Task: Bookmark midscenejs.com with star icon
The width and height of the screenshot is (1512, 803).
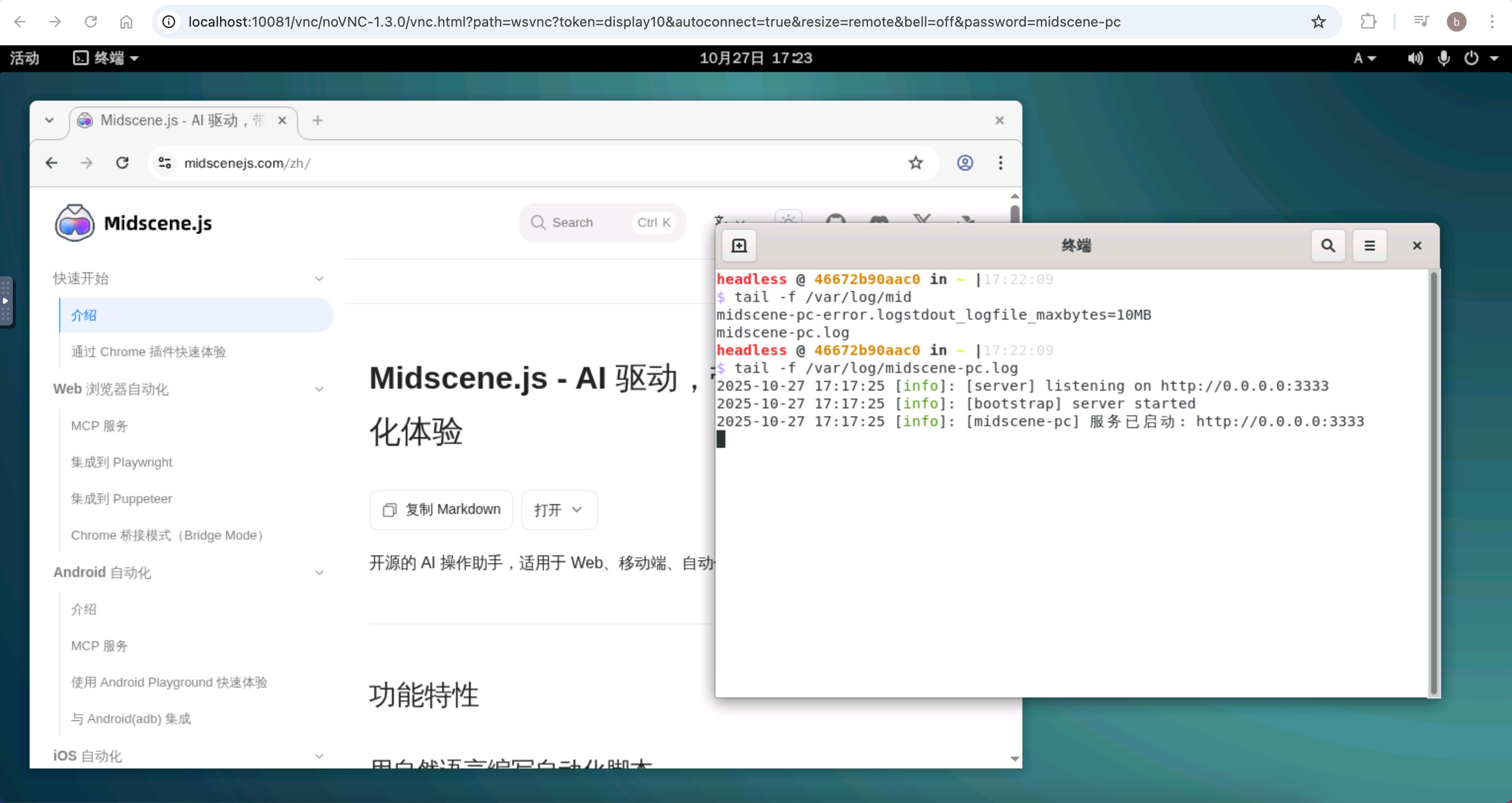Action: coord(916,162)
